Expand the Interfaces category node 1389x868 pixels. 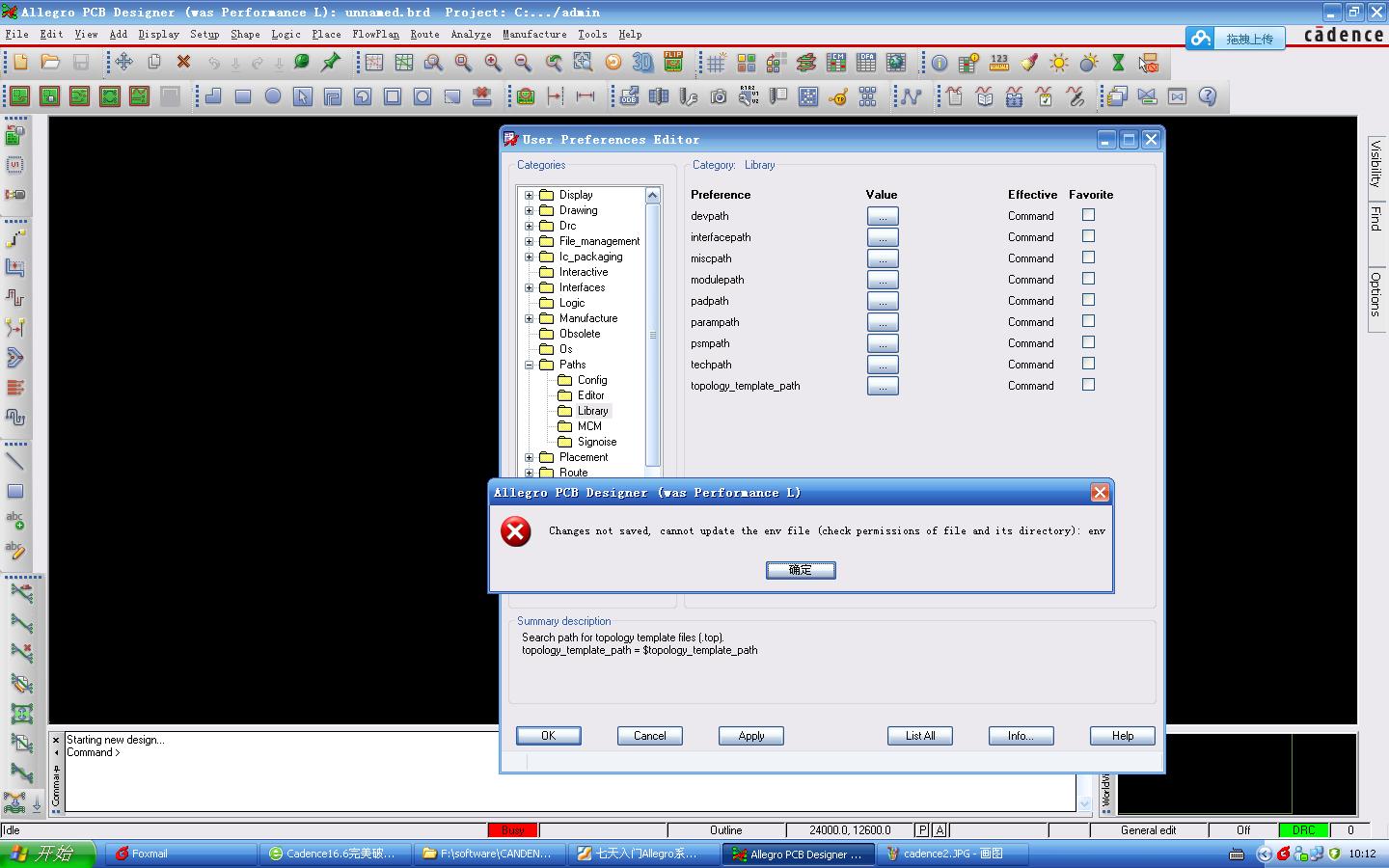coord(529,287)
